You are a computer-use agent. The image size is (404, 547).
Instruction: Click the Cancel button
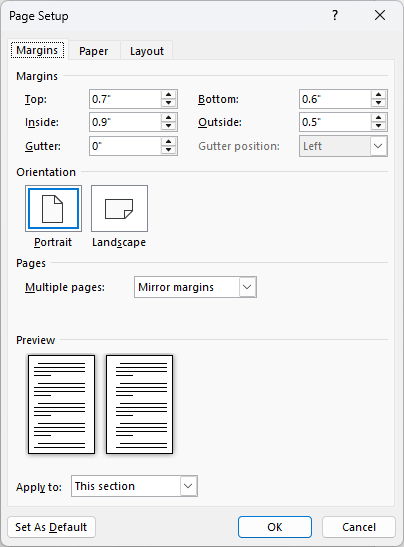[x=359, y=527]
